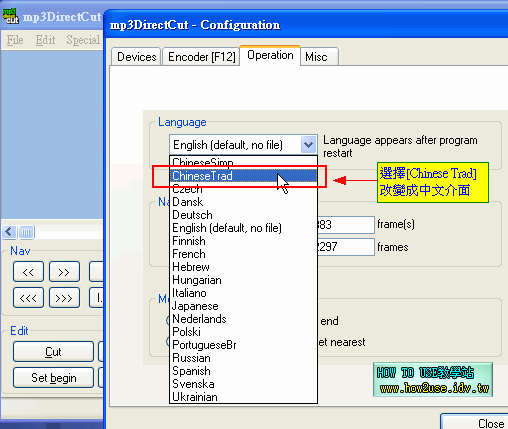Click the >>> nav button
This screenshot has height=429, width=508.
[x=64, y=298]
